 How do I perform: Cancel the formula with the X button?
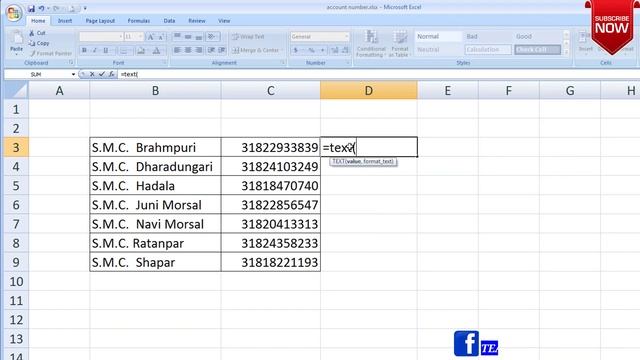[92, 74]
